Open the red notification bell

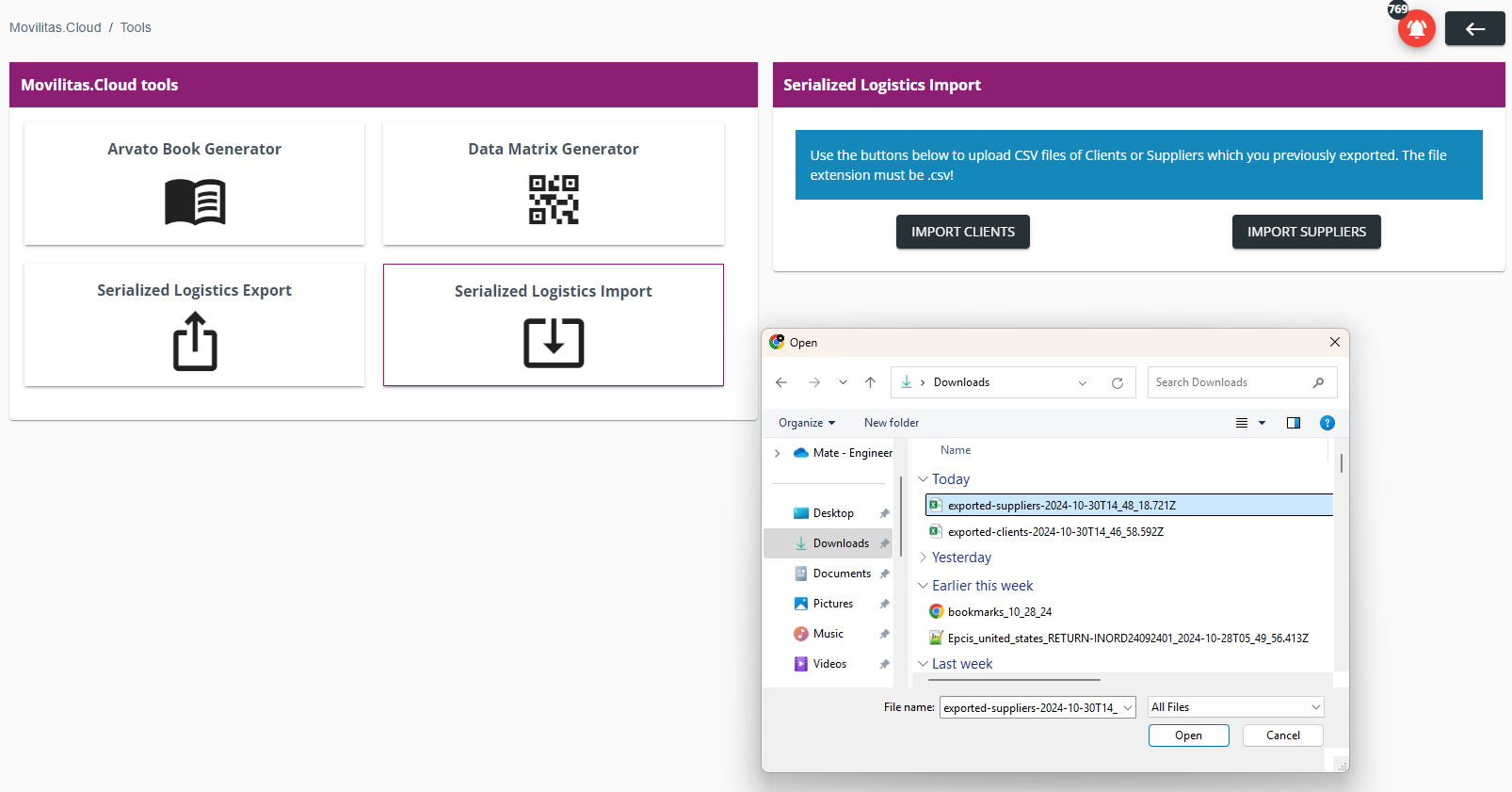(x=1416, y=28)
